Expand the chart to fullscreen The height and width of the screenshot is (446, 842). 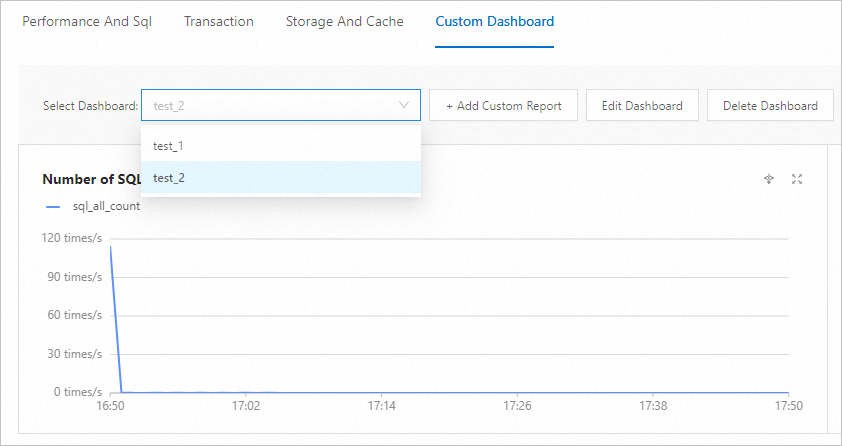coord(797,179)
